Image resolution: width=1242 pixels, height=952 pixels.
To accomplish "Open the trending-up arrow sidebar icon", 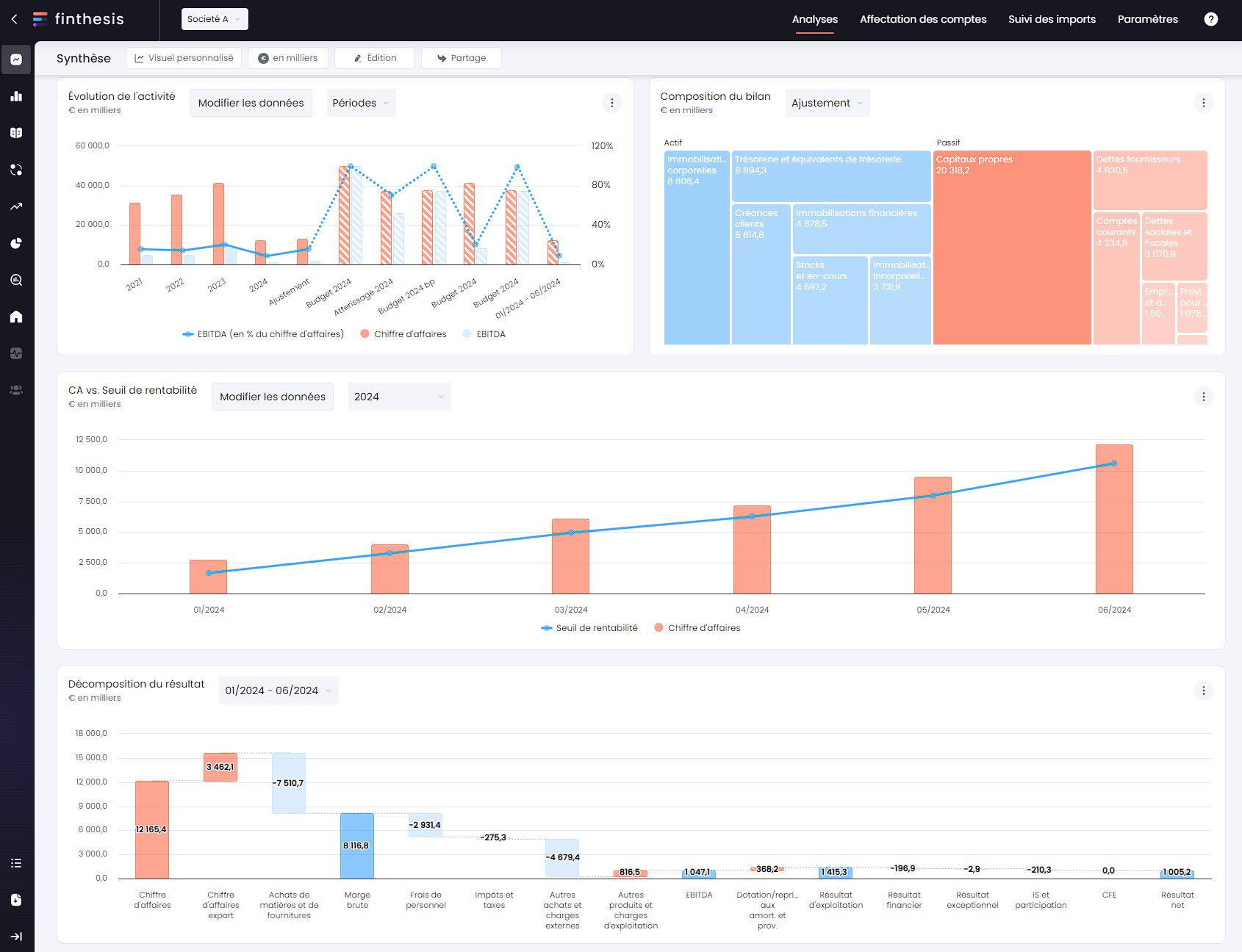I will 16,206.
